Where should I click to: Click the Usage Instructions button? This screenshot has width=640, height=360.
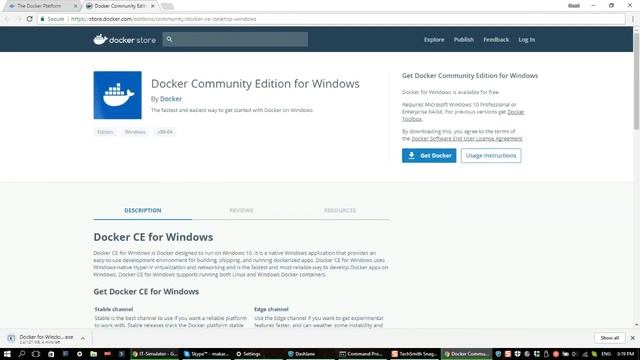491,156
